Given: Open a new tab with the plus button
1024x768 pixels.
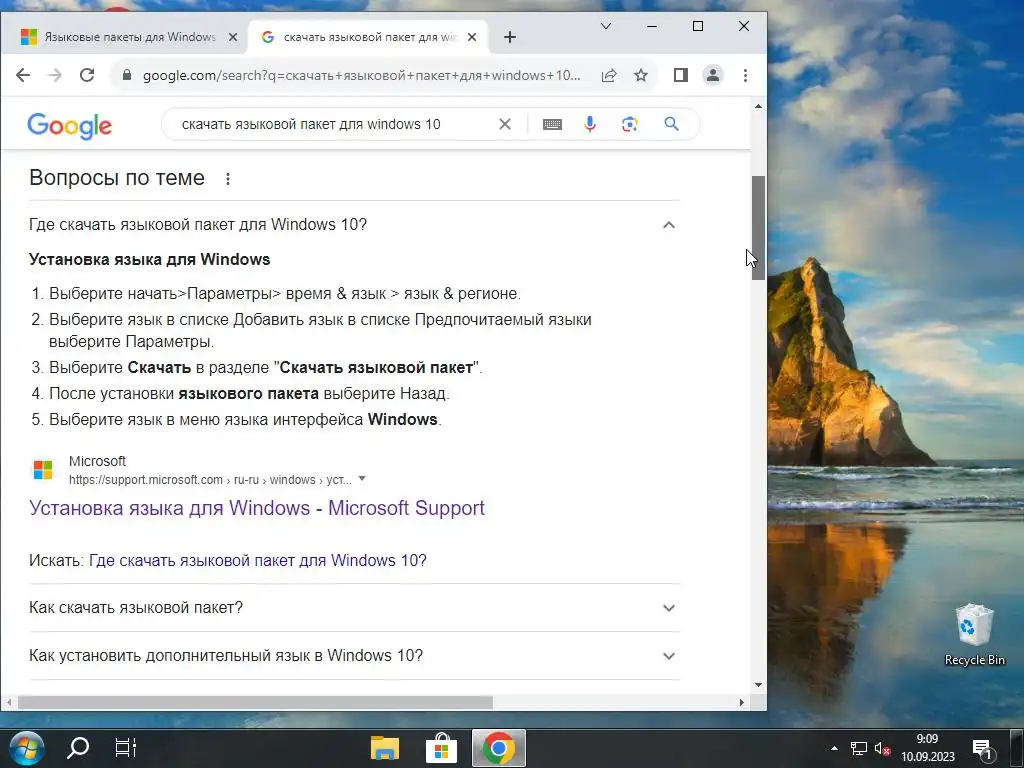Looking at the screenshot, I should click(510, 37).
